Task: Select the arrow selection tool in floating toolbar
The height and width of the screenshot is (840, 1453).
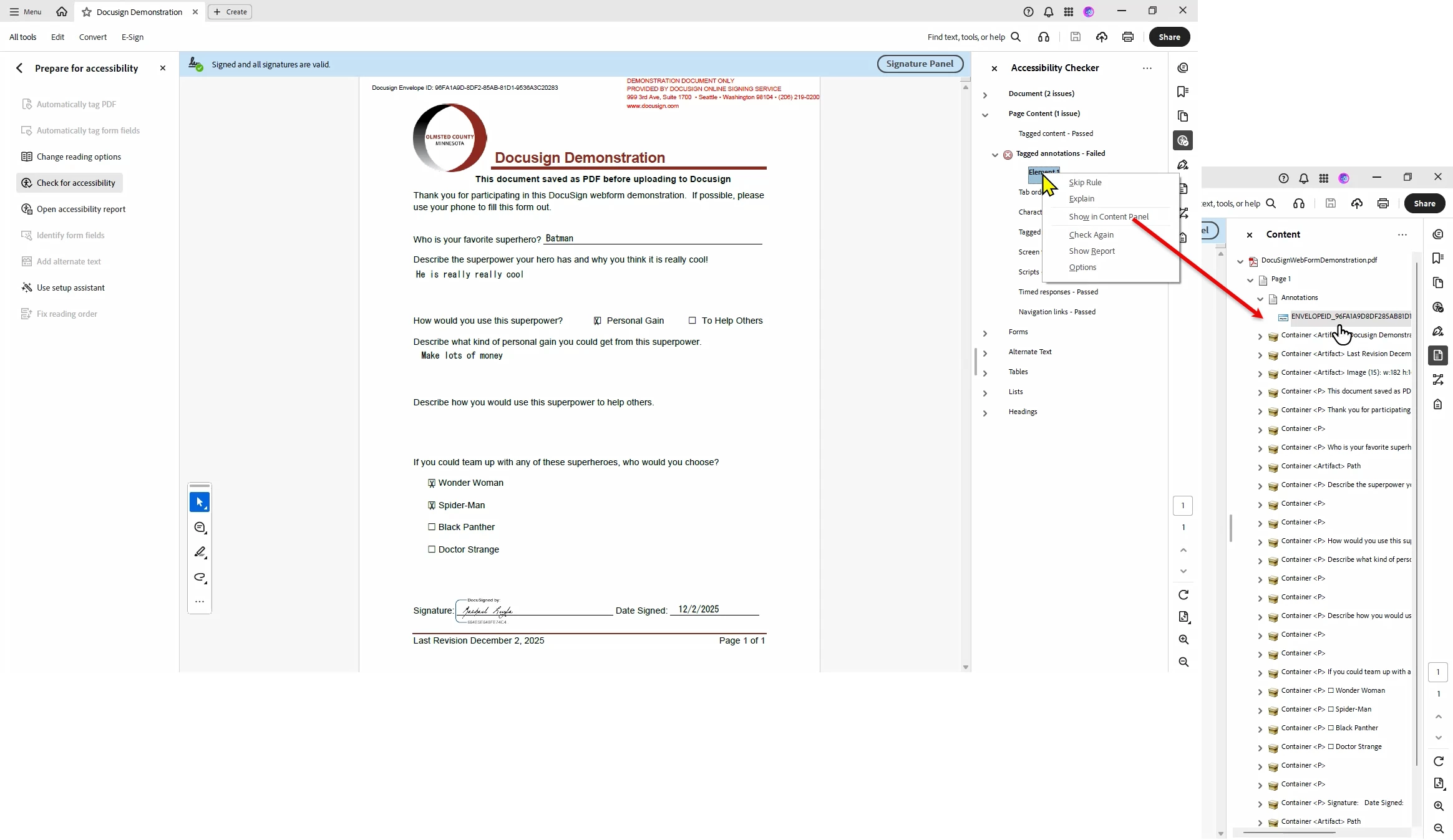Action: (199, 502)
